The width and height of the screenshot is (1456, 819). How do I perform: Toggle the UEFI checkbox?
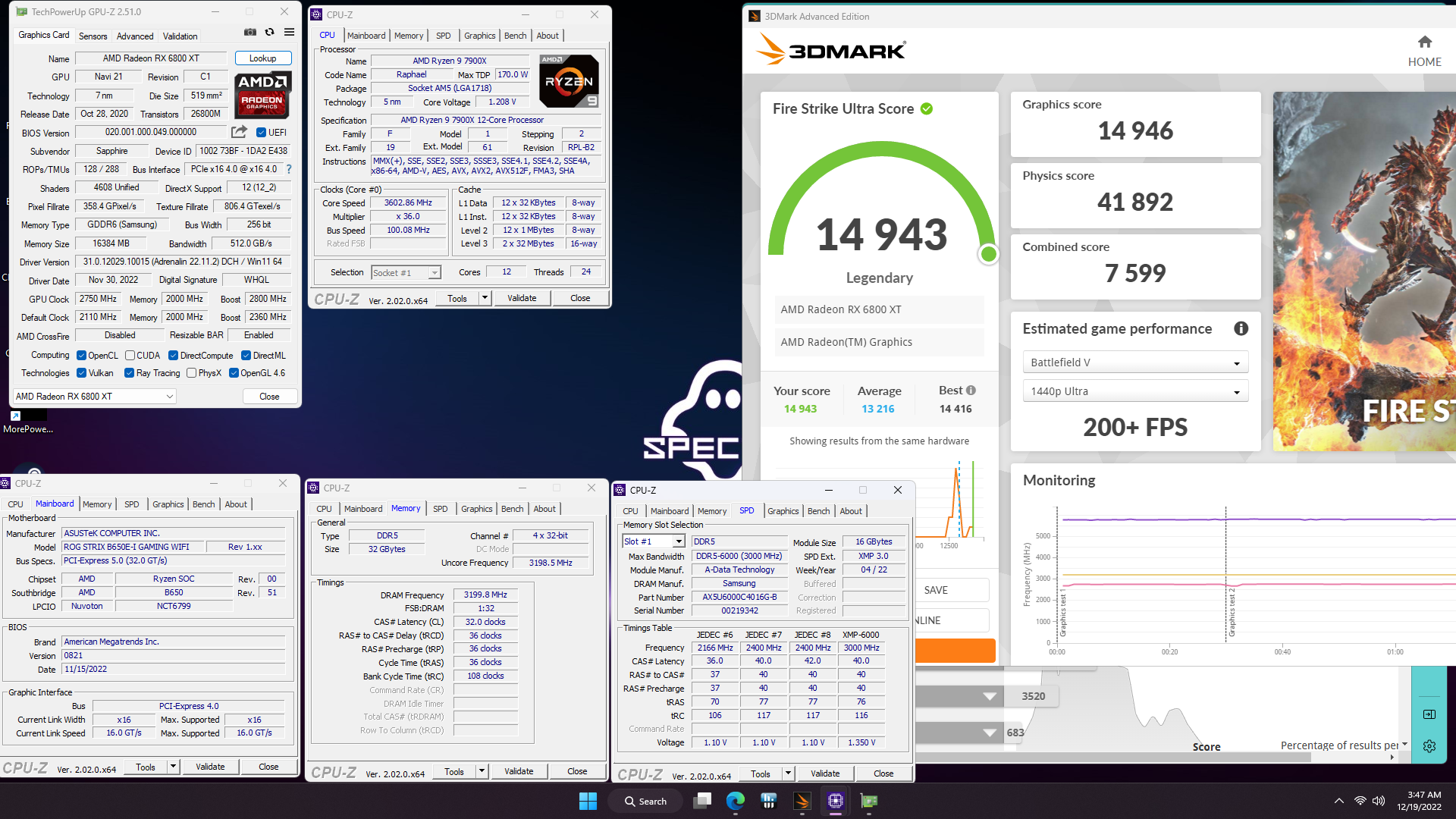pyautogui.click(x=261, y=133)
